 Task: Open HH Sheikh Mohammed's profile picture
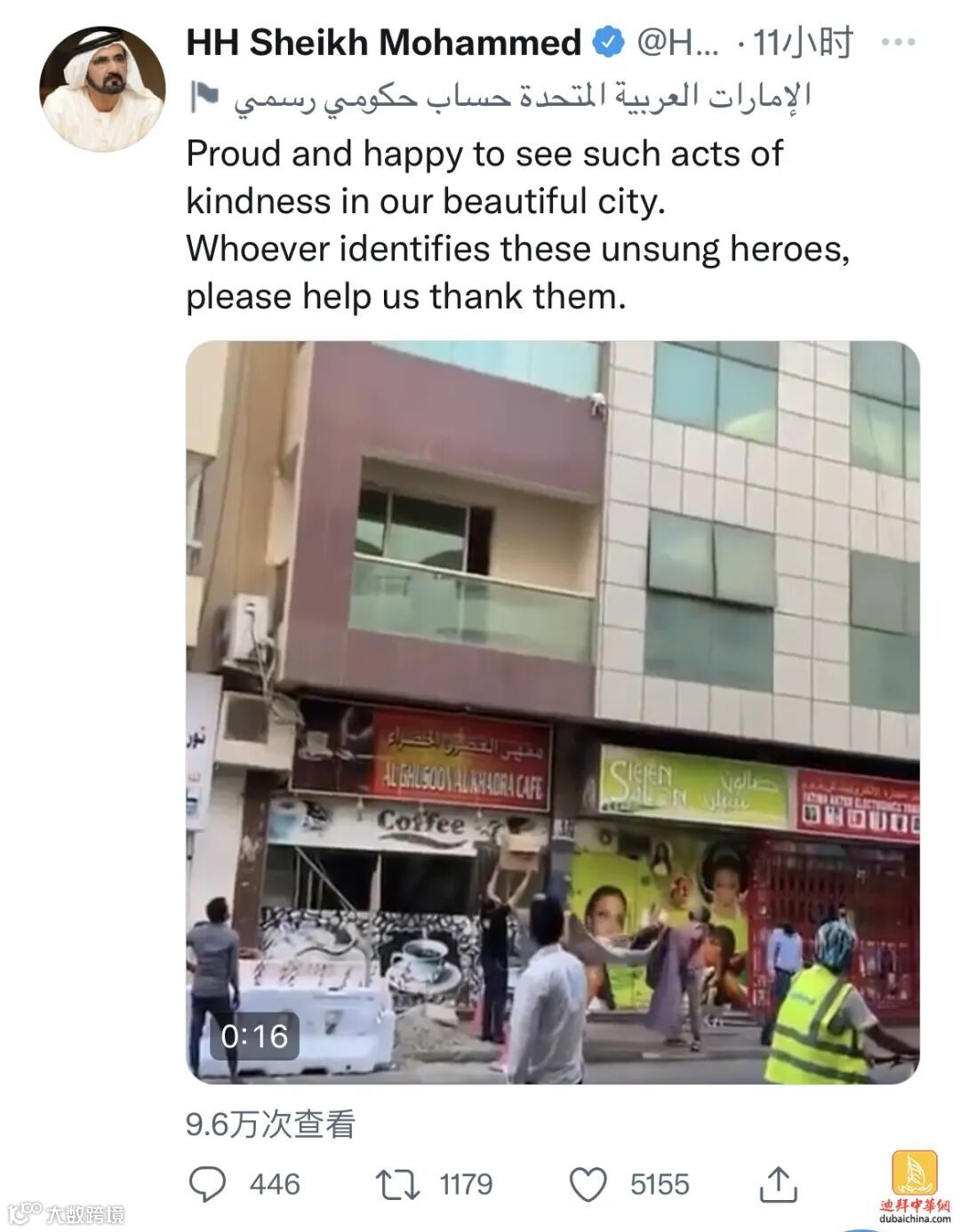click(x=102, y=89)
